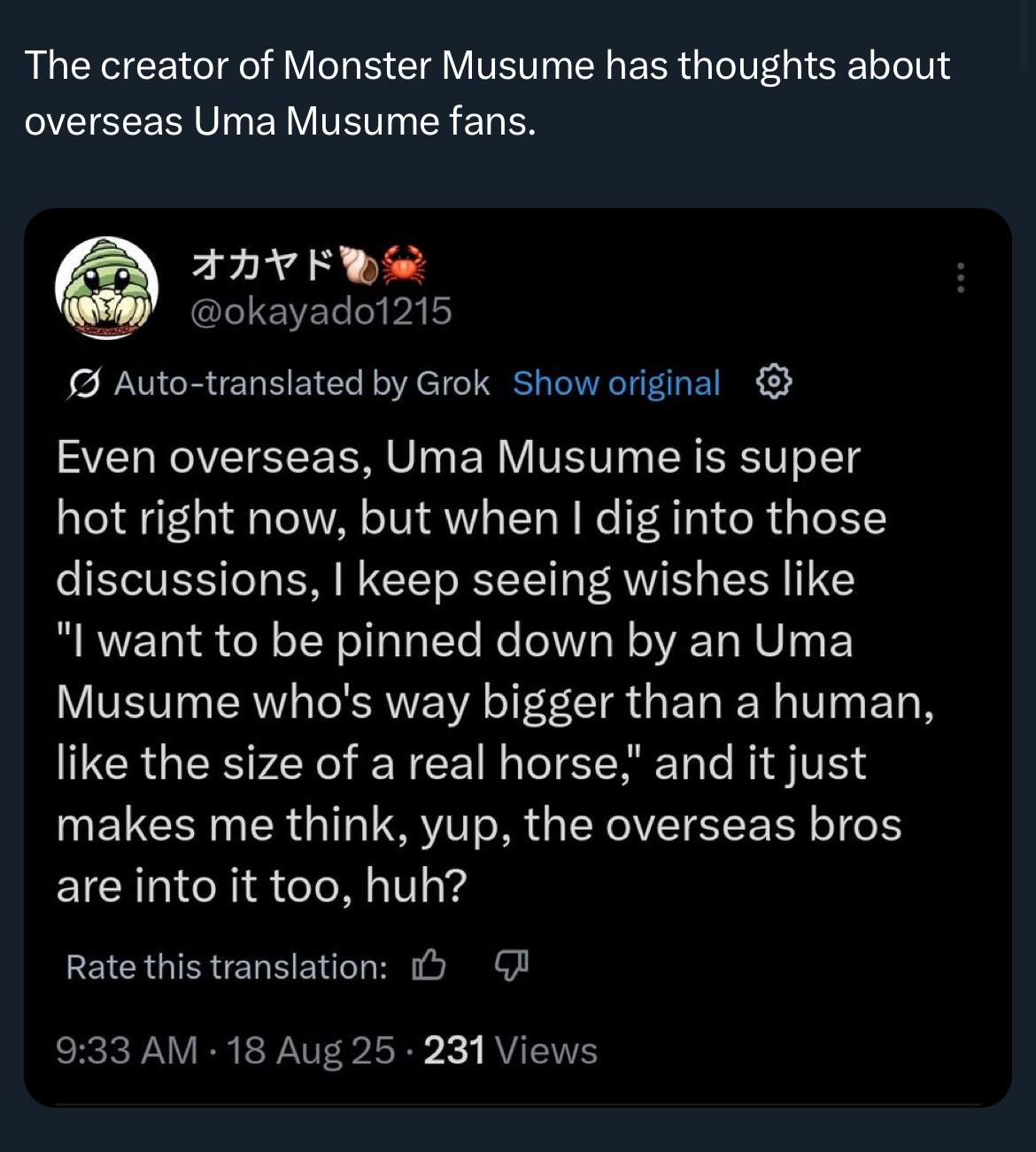
Task: Click the 9:33 AM timestamp
Action: pyautogui.click(x=127, y=1050)
